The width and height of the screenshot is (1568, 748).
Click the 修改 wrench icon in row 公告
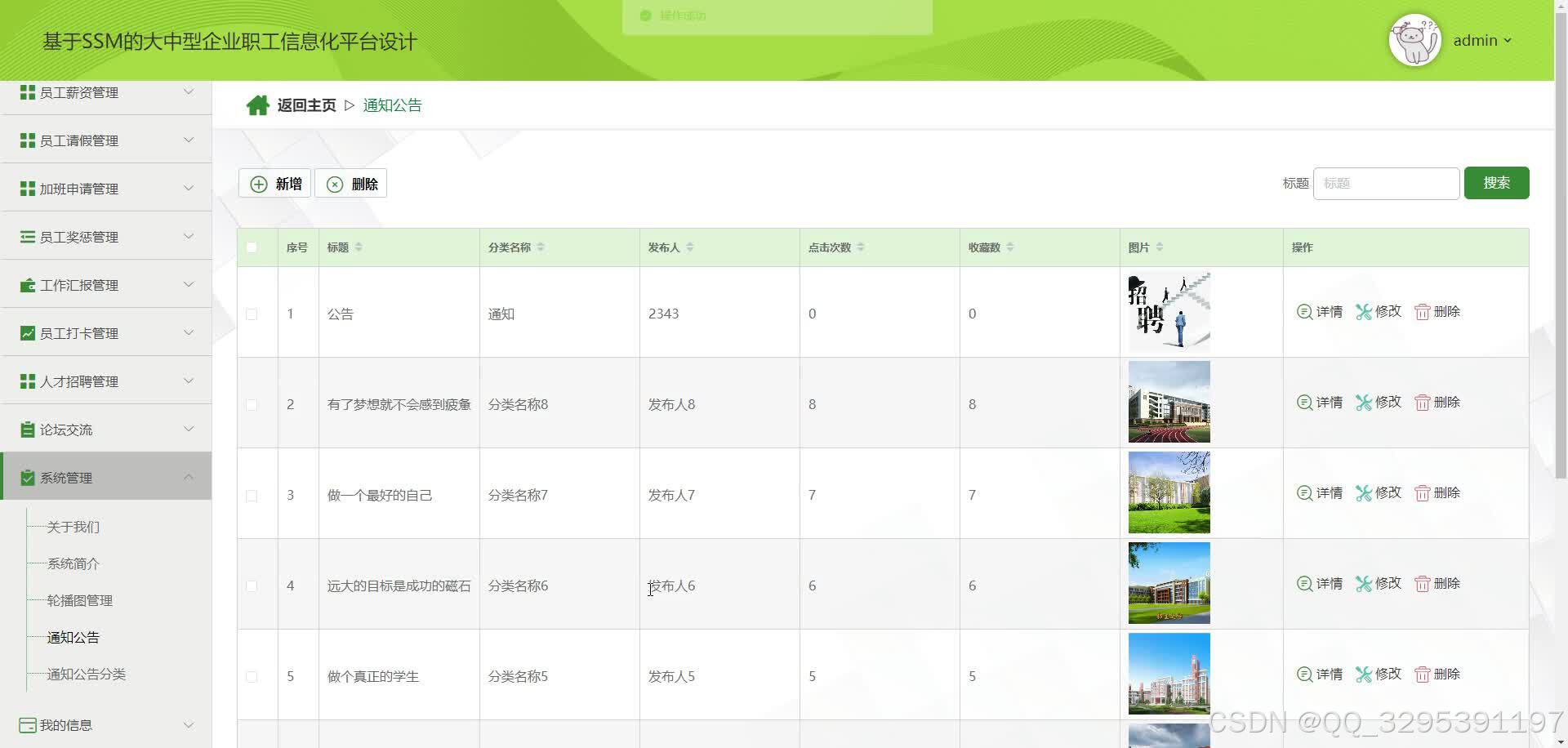[x=1364, y=312]
